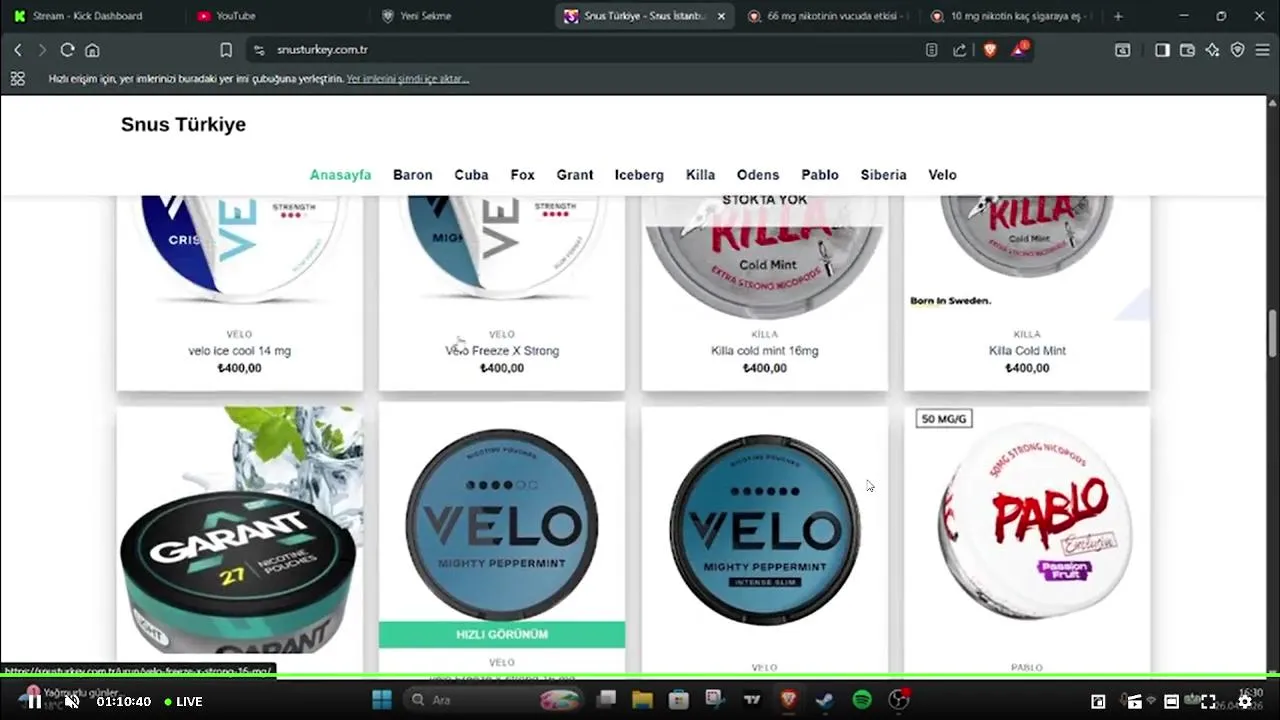Click the 50 MG/G badge on Pablo
Image resolution: width=1280 pixels, height=720 pixels.
coord(944,418)
